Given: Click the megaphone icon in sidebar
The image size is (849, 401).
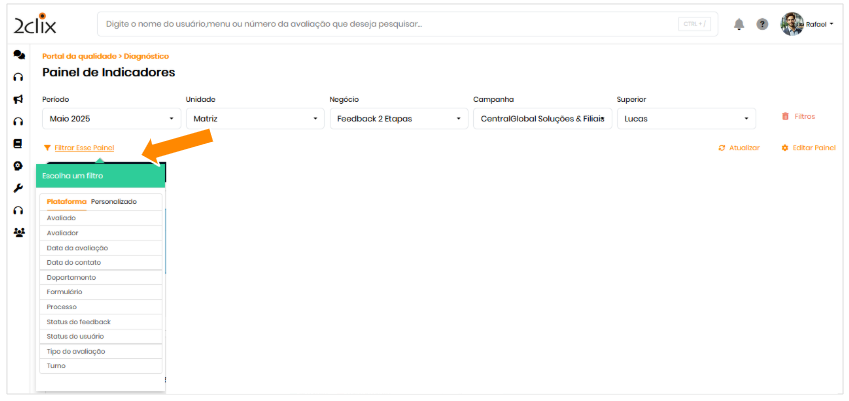Looking at the screenshot, I should [x=18, y=99].
